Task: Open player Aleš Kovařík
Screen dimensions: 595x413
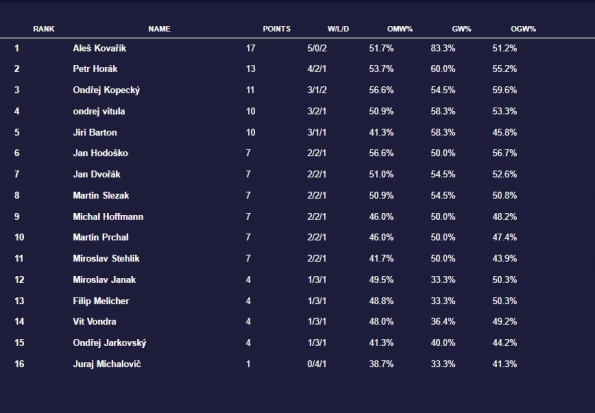Action: (x=99, y=48)
